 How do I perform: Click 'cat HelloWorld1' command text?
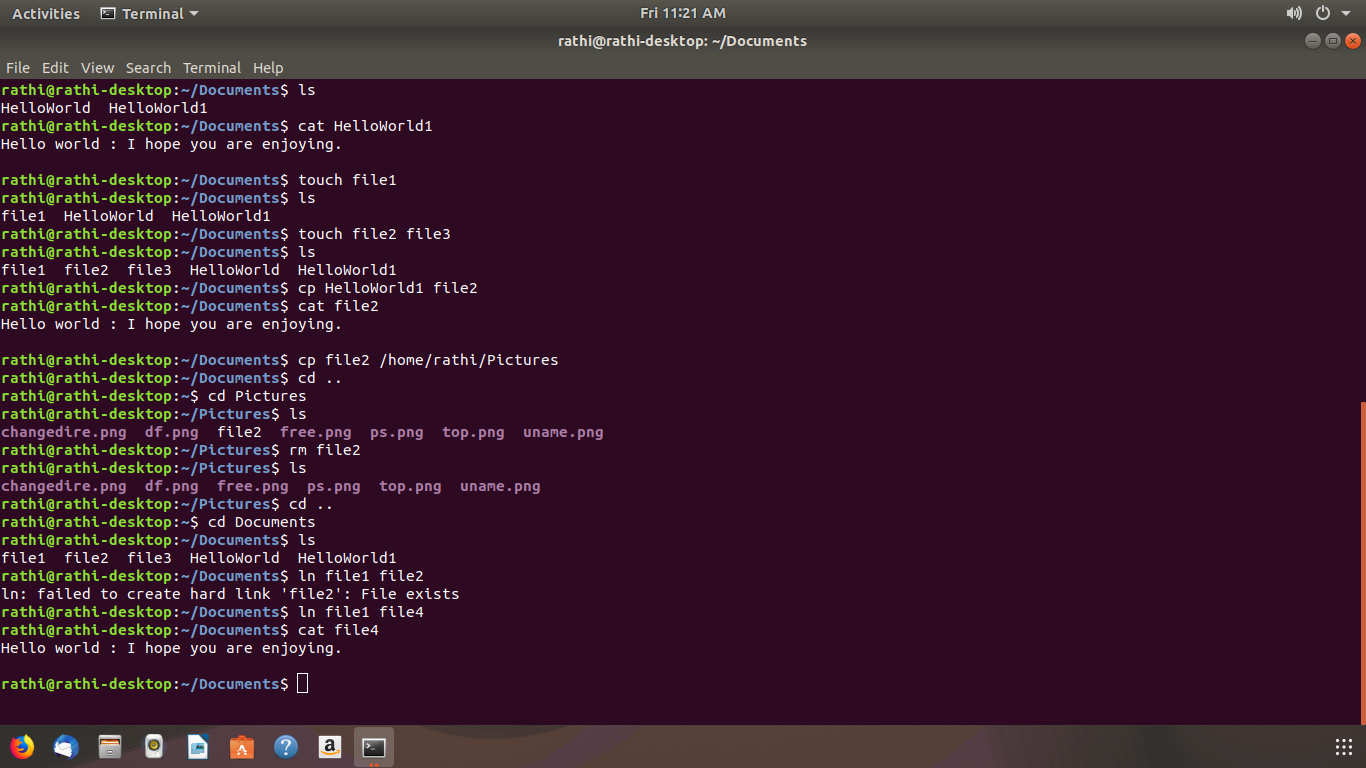(365, 126)
